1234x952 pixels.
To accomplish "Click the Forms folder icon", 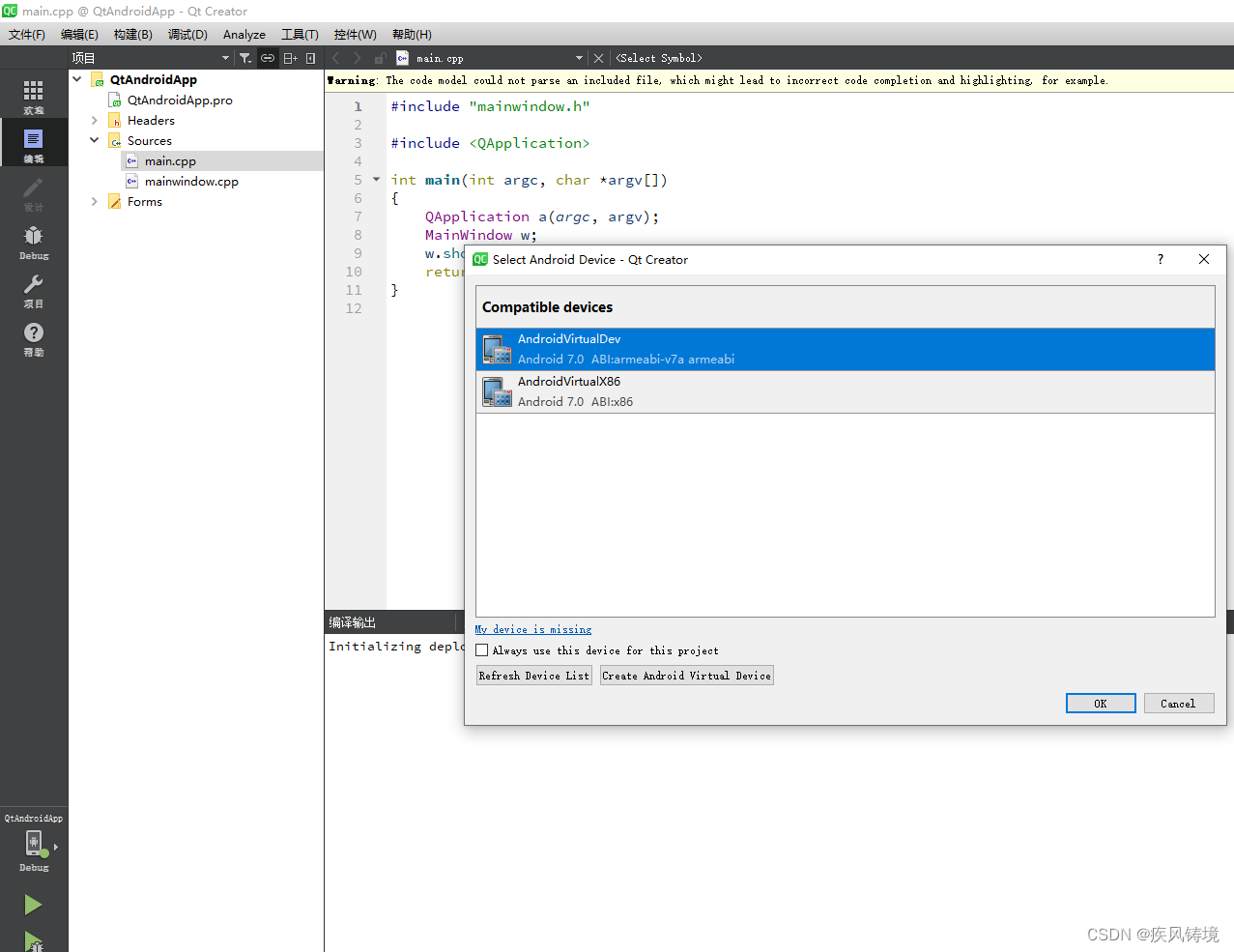I will [115, 201].
